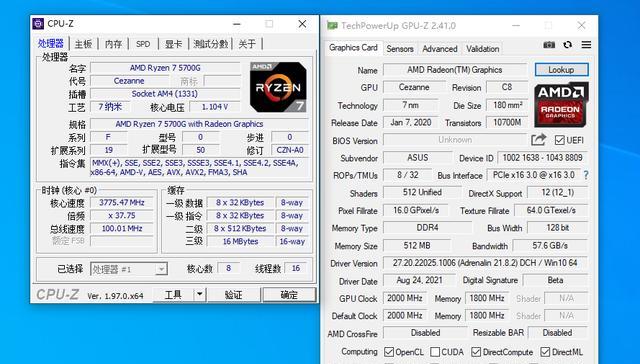Click the CPU name field AMD Ryzen 7 5700G

tap(165, 68)
